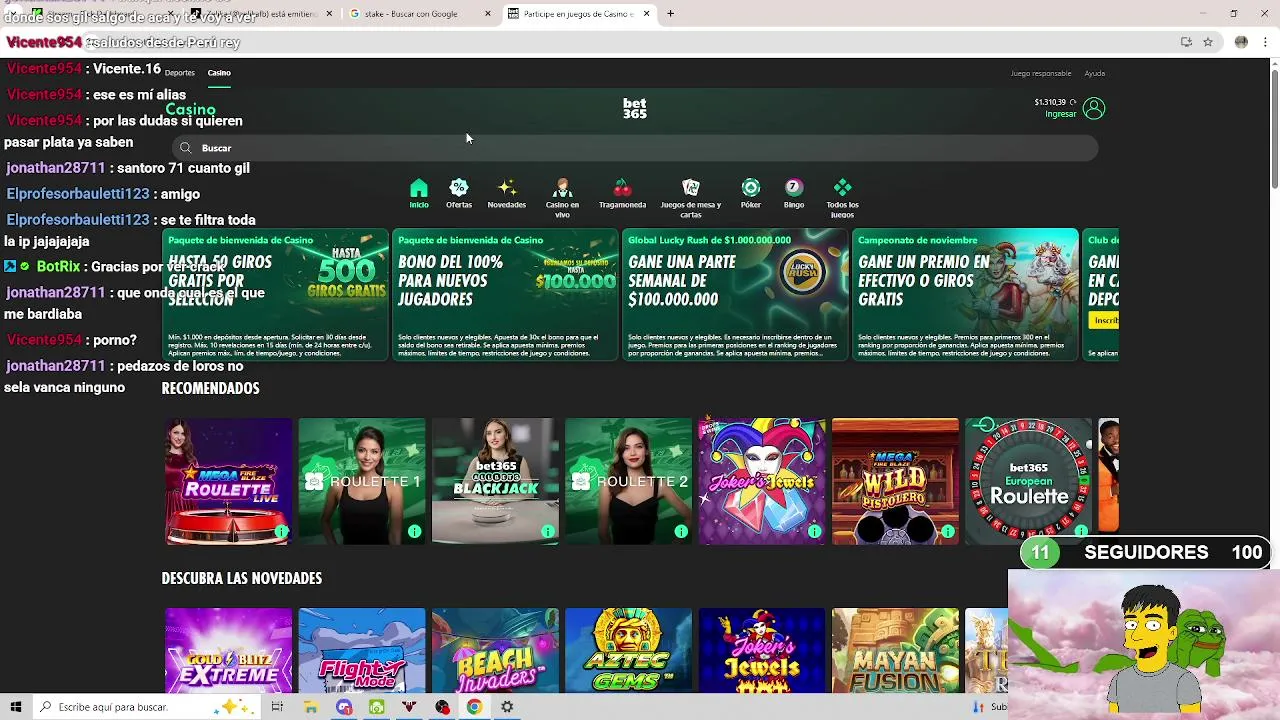Refresh the balance next to $1.310,39
The height and width of the screenshot is (720, 1280).
pyautogui.click(x=1073, y=102)
